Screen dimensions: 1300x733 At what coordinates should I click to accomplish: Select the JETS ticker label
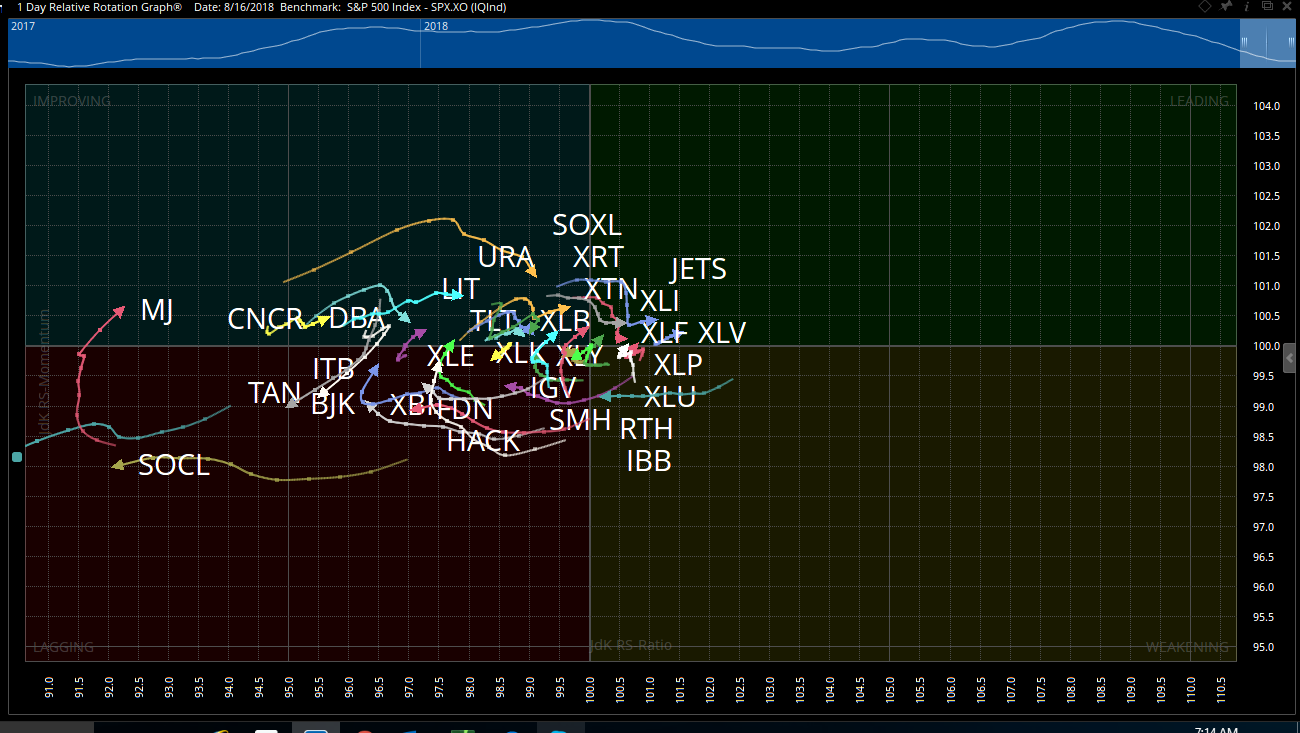point(698,269)
